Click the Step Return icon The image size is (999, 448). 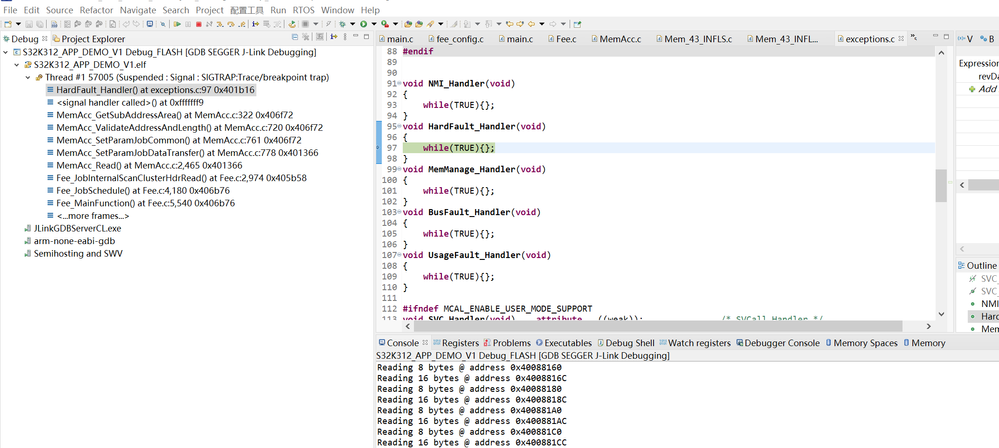click(241, 24)
